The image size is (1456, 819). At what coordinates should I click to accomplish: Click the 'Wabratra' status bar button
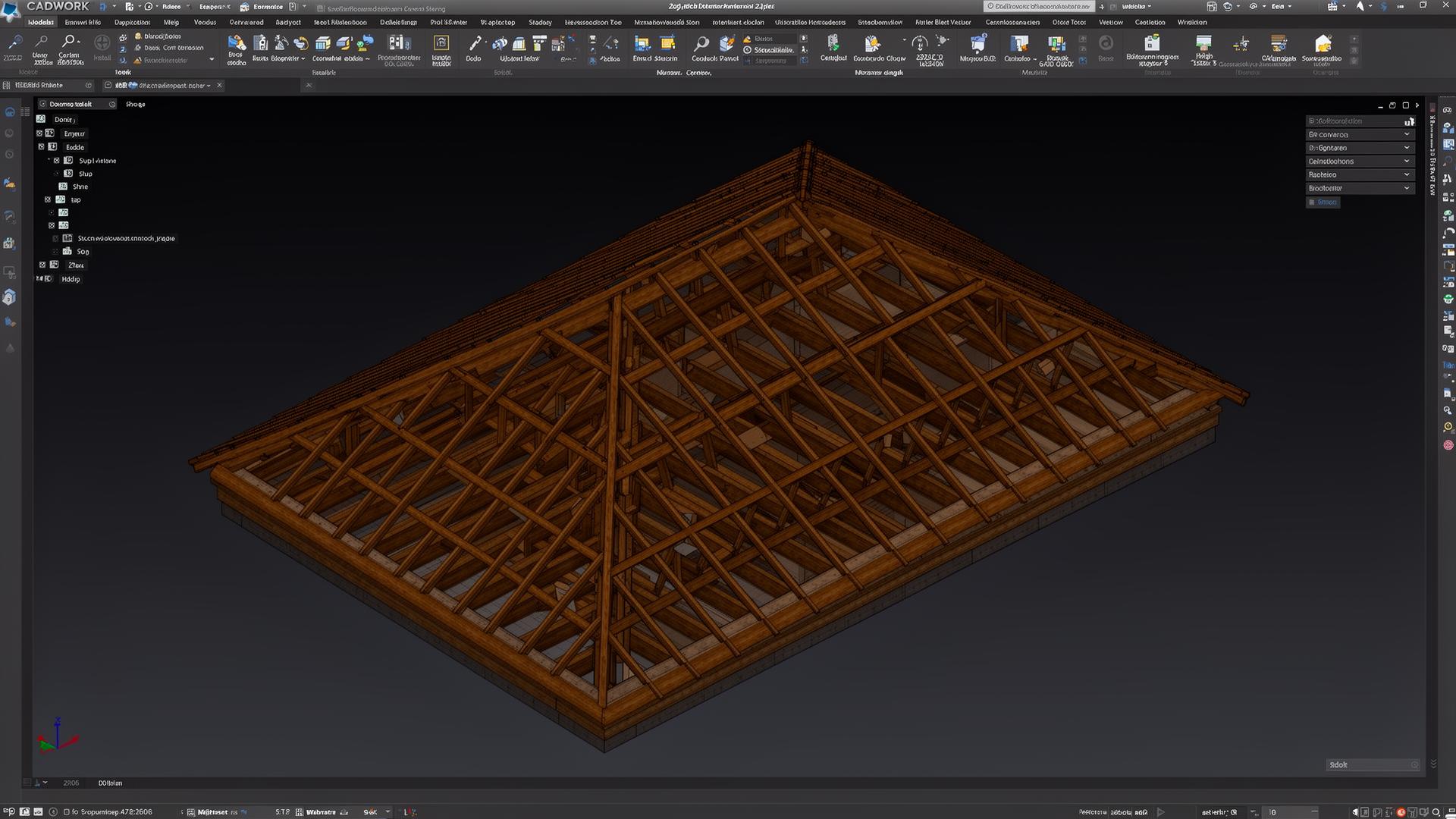click(x=321, y=812)
